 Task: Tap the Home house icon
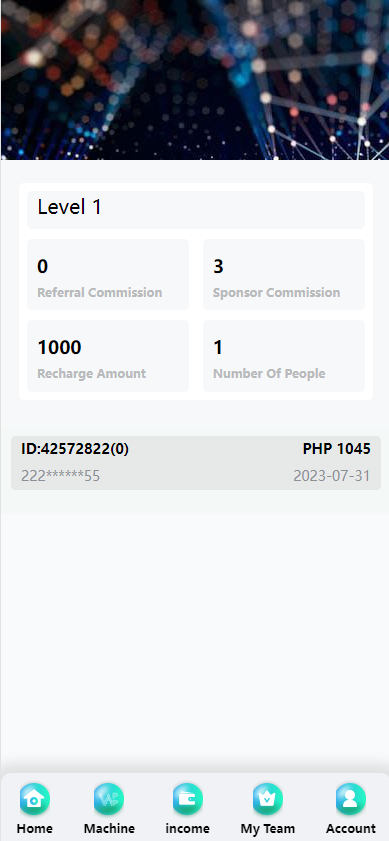point(35,799)
